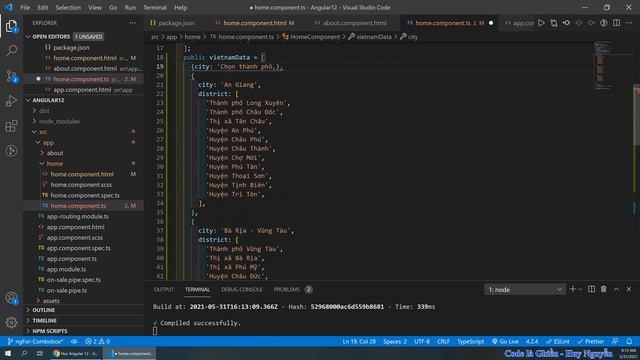This screenshot has height=360, width=640.
Task: Open new terminal profile dropdown arrow
Action: [x=580, y=289]
